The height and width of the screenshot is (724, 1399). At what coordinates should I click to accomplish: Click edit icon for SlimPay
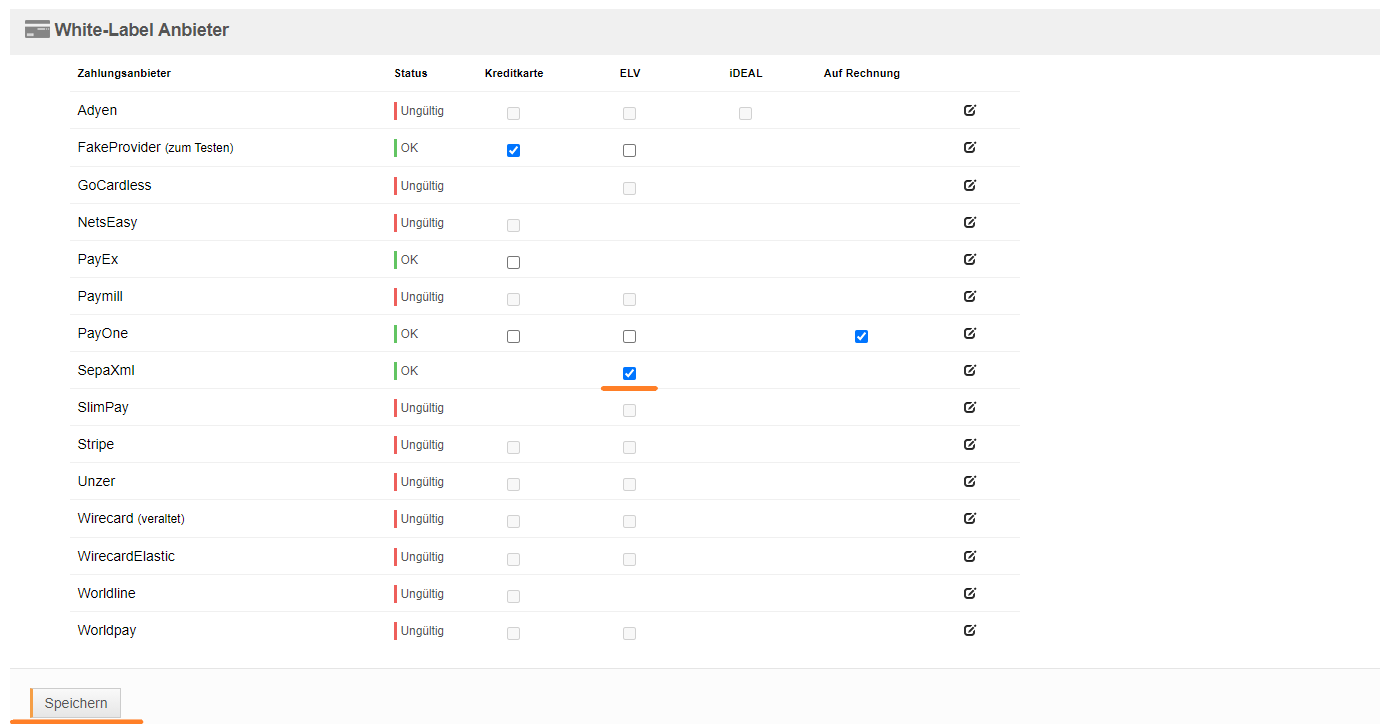tap(969, 407)
